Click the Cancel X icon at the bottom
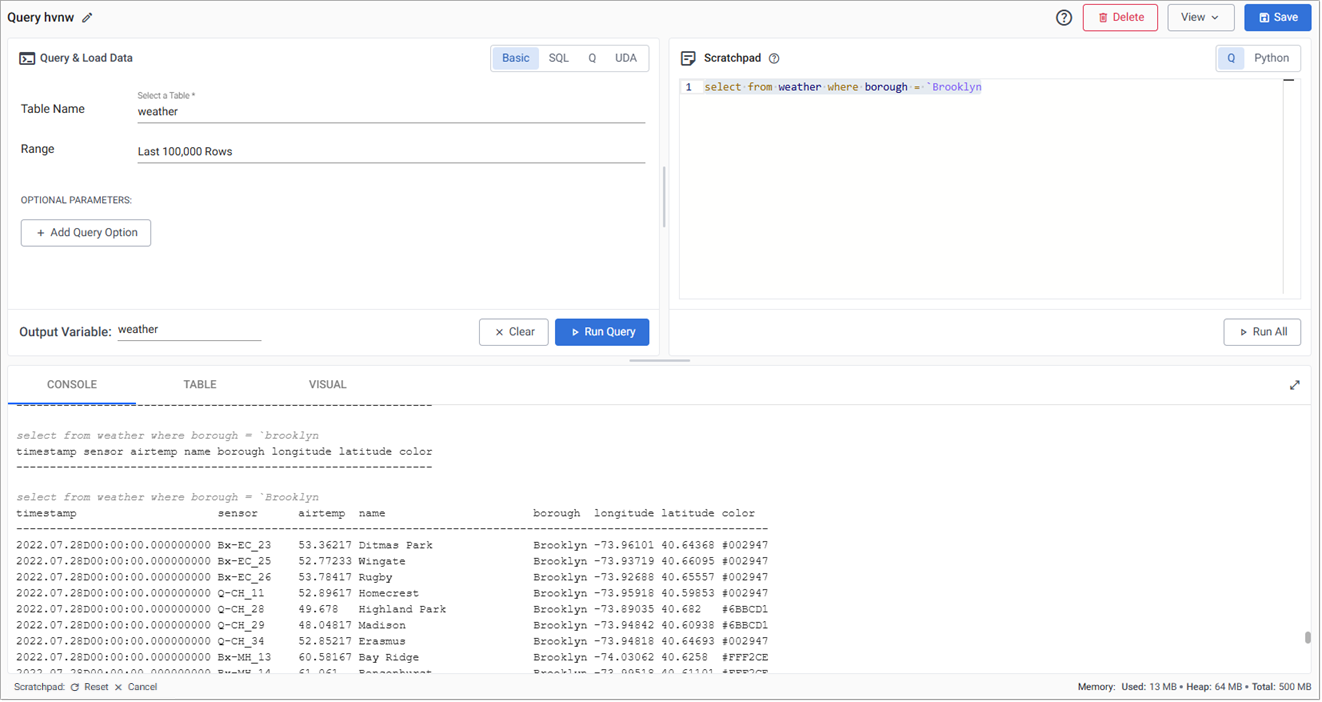 [117, 687]
